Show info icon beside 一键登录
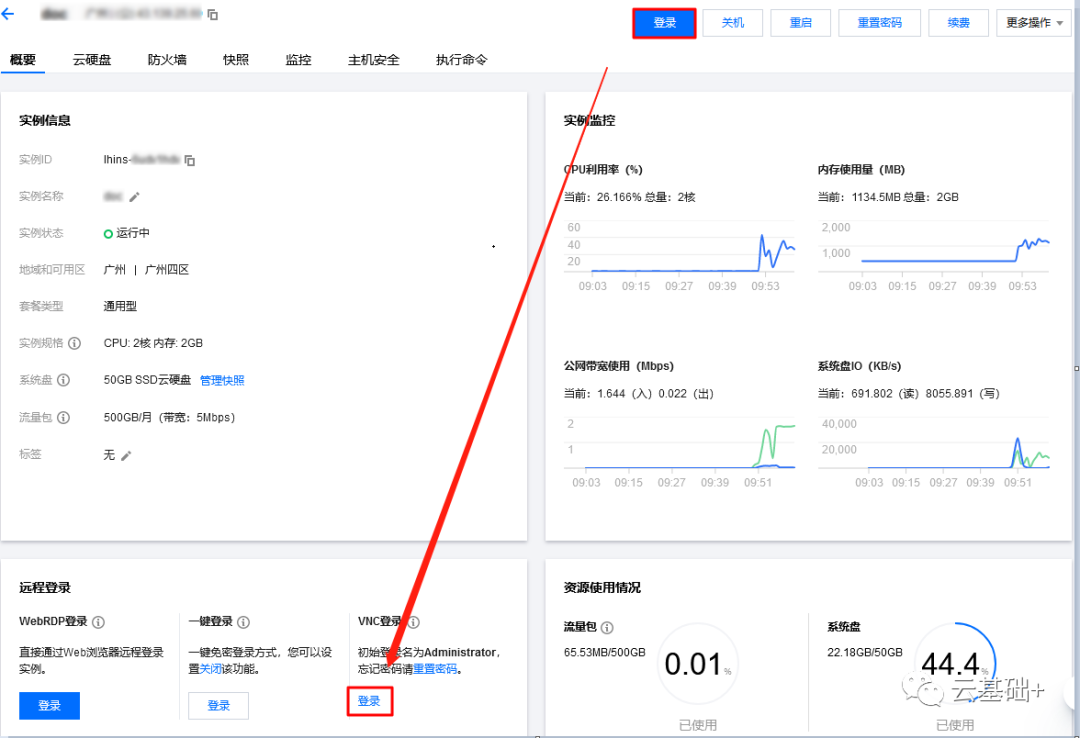The image size is (1080, 738). pyautogui.click(x=243, y=622)
